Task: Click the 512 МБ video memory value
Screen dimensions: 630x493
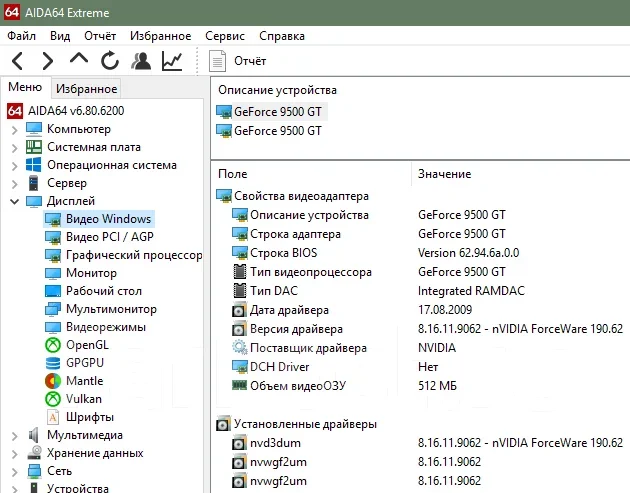Action: coord(437,386)
